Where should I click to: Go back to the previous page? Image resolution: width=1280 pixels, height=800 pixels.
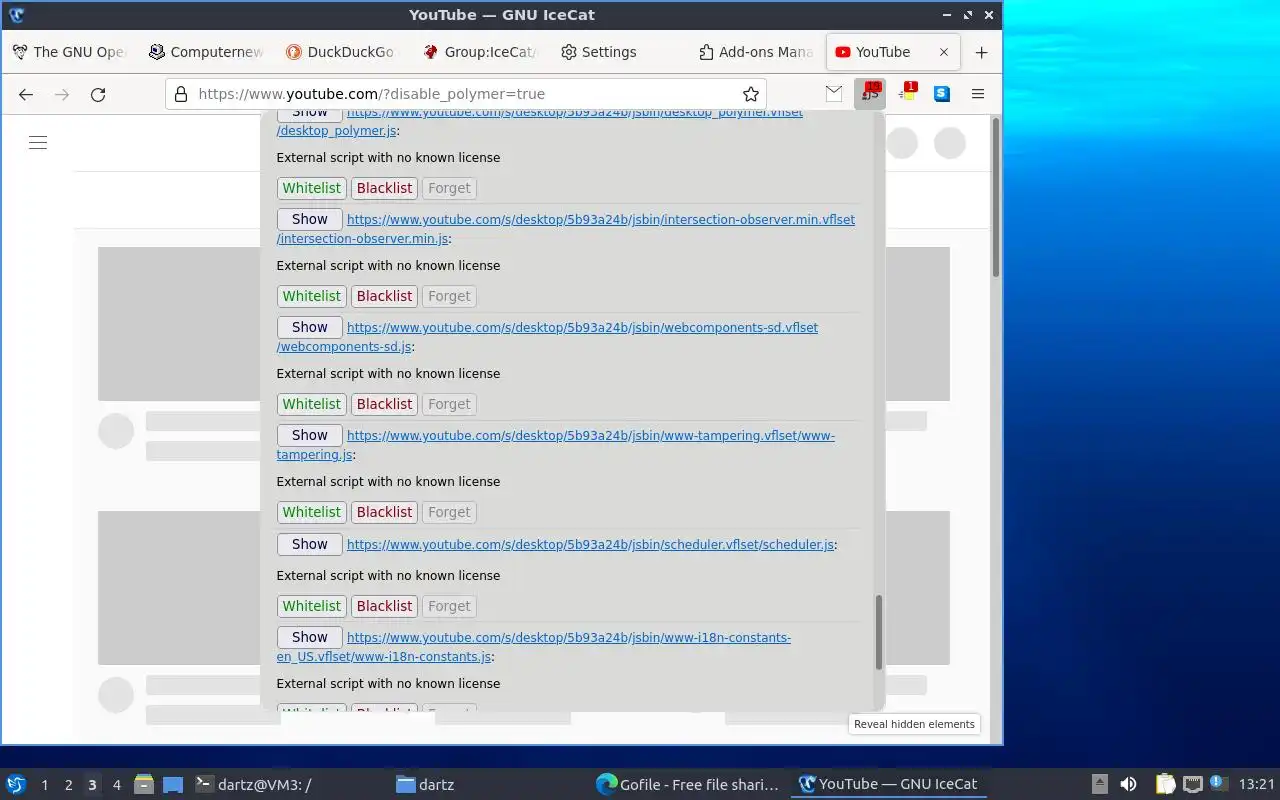[x=26, y=94]
